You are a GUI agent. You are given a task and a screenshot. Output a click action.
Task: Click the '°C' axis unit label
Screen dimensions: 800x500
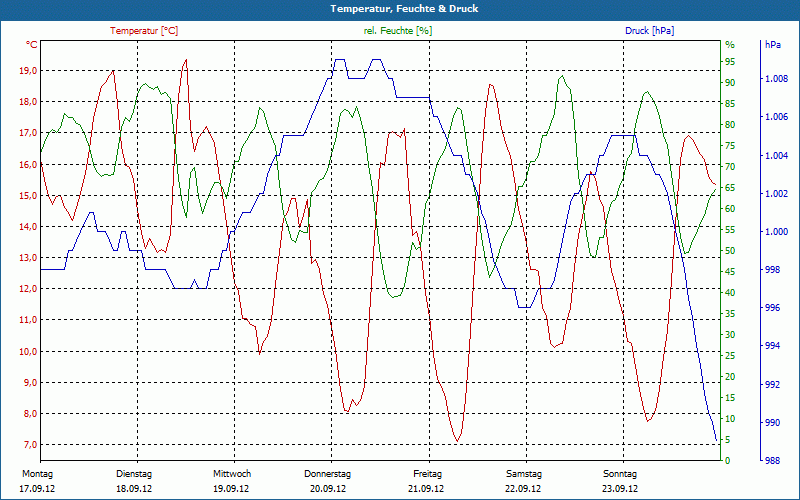point(32,45)
